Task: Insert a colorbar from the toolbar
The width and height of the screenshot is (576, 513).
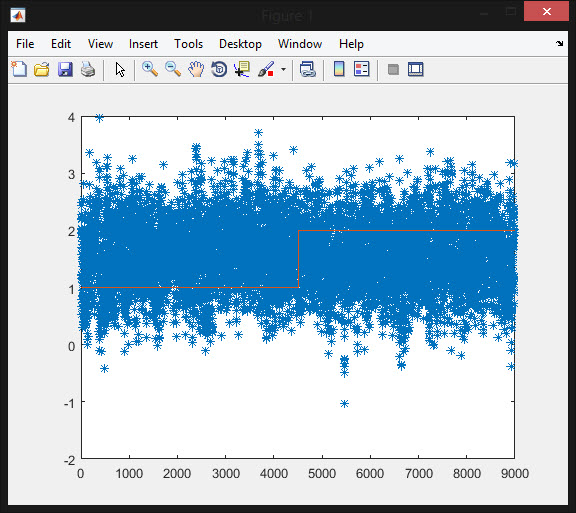Action: (339, 69)
